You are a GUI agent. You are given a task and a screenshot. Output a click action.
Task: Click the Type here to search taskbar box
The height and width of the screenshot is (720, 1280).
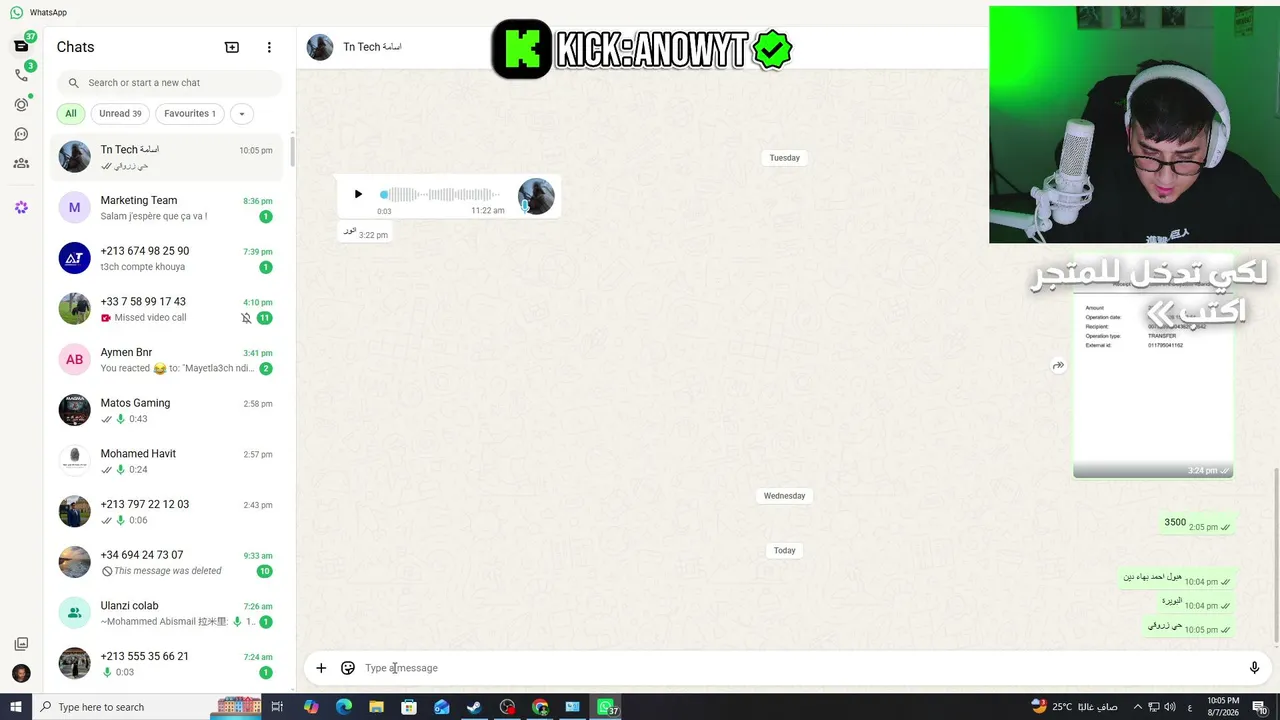coord(148,707)
